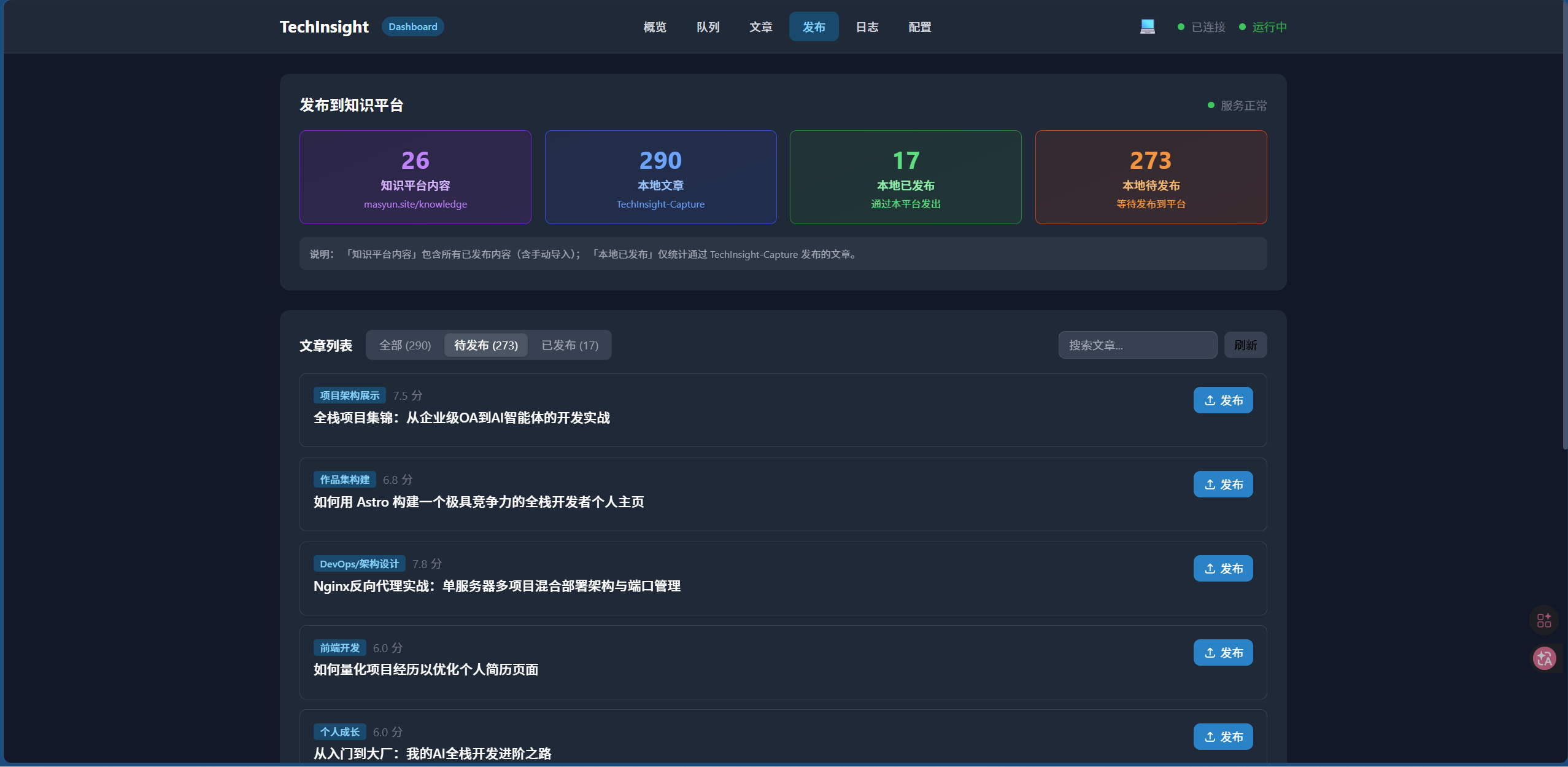This screenshot has height=767, width=1568.
Task: Click the TechInsight logo title
Action: [324, 27]
